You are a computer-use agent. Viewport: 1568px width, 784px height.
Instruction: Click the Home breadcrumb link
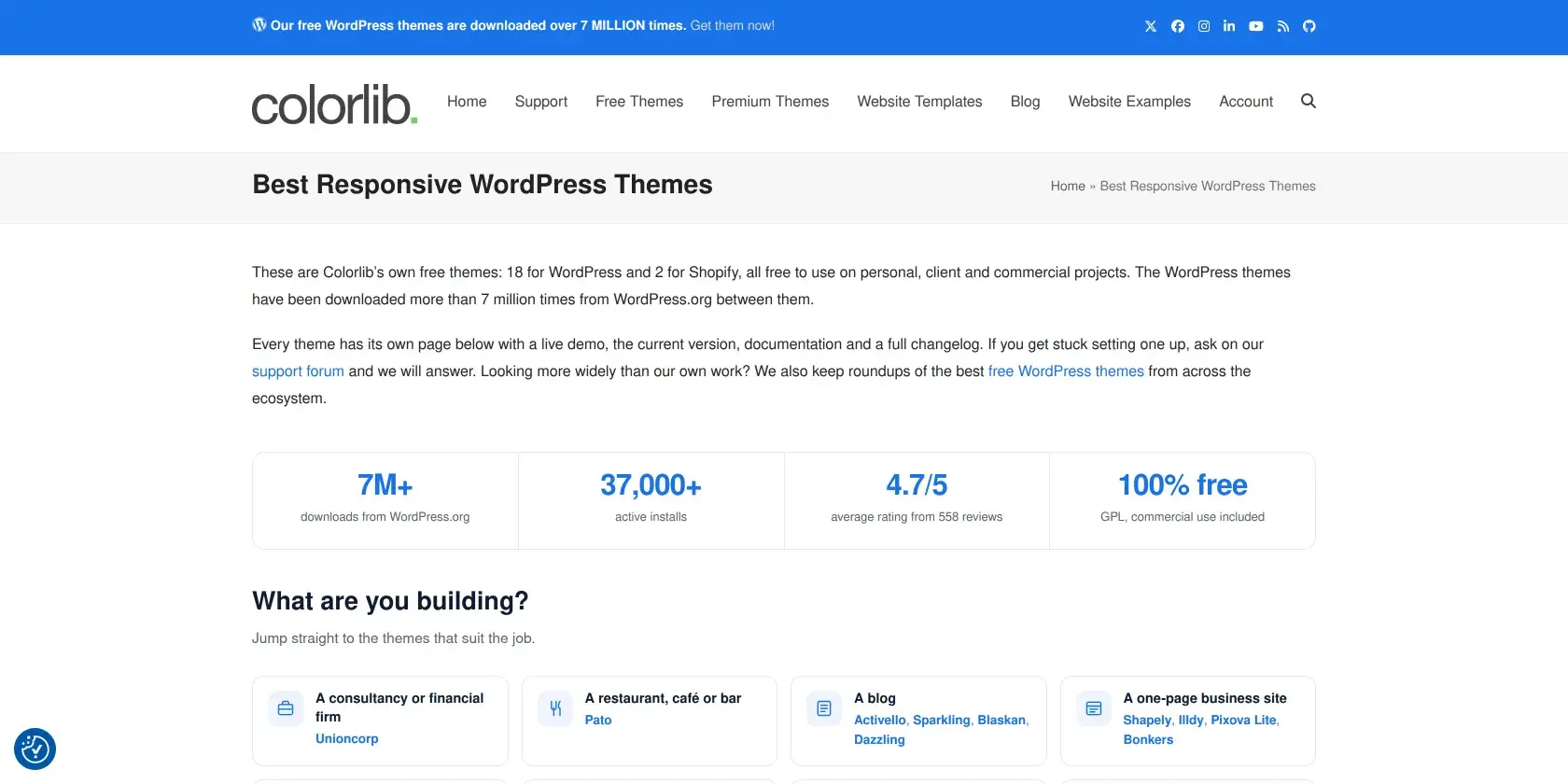(x=1068, y=186)
